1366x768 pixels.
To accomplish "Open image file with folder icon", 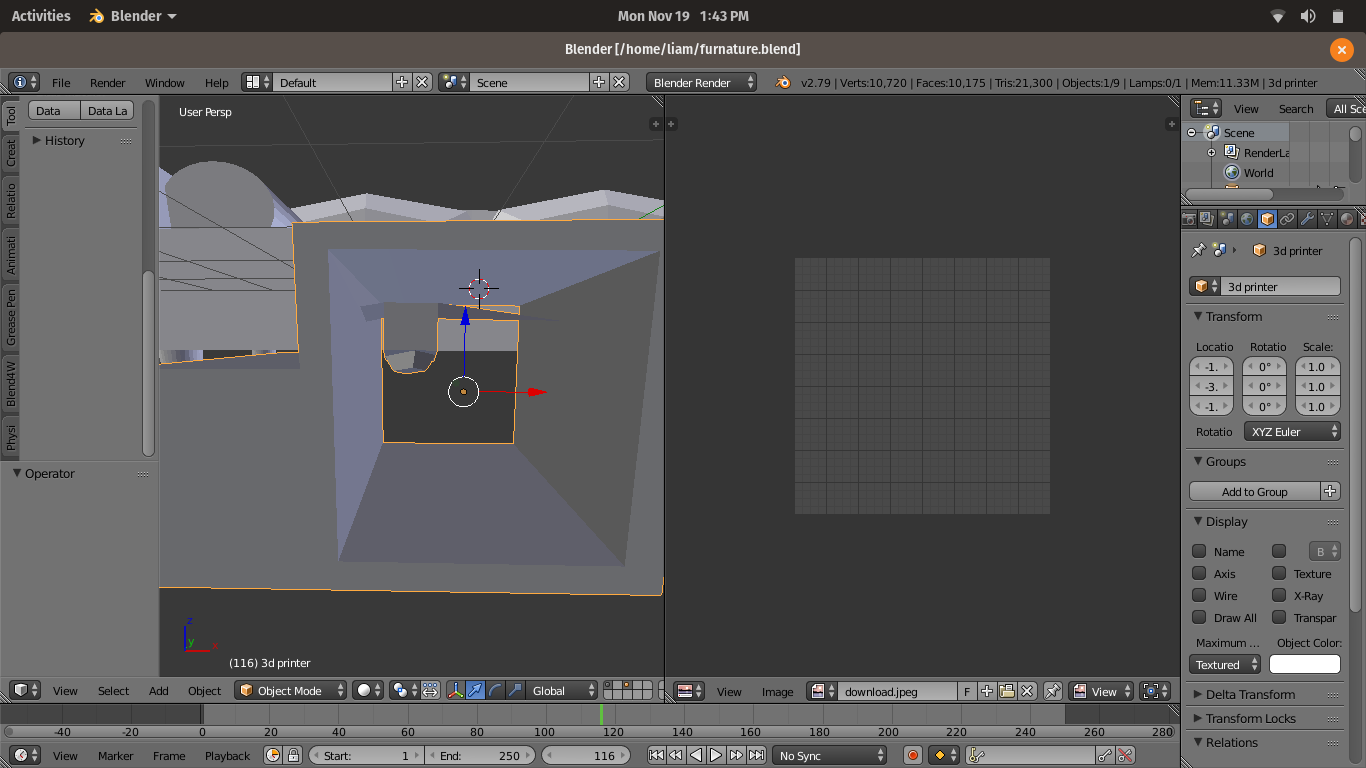I will coord(1007,691).
